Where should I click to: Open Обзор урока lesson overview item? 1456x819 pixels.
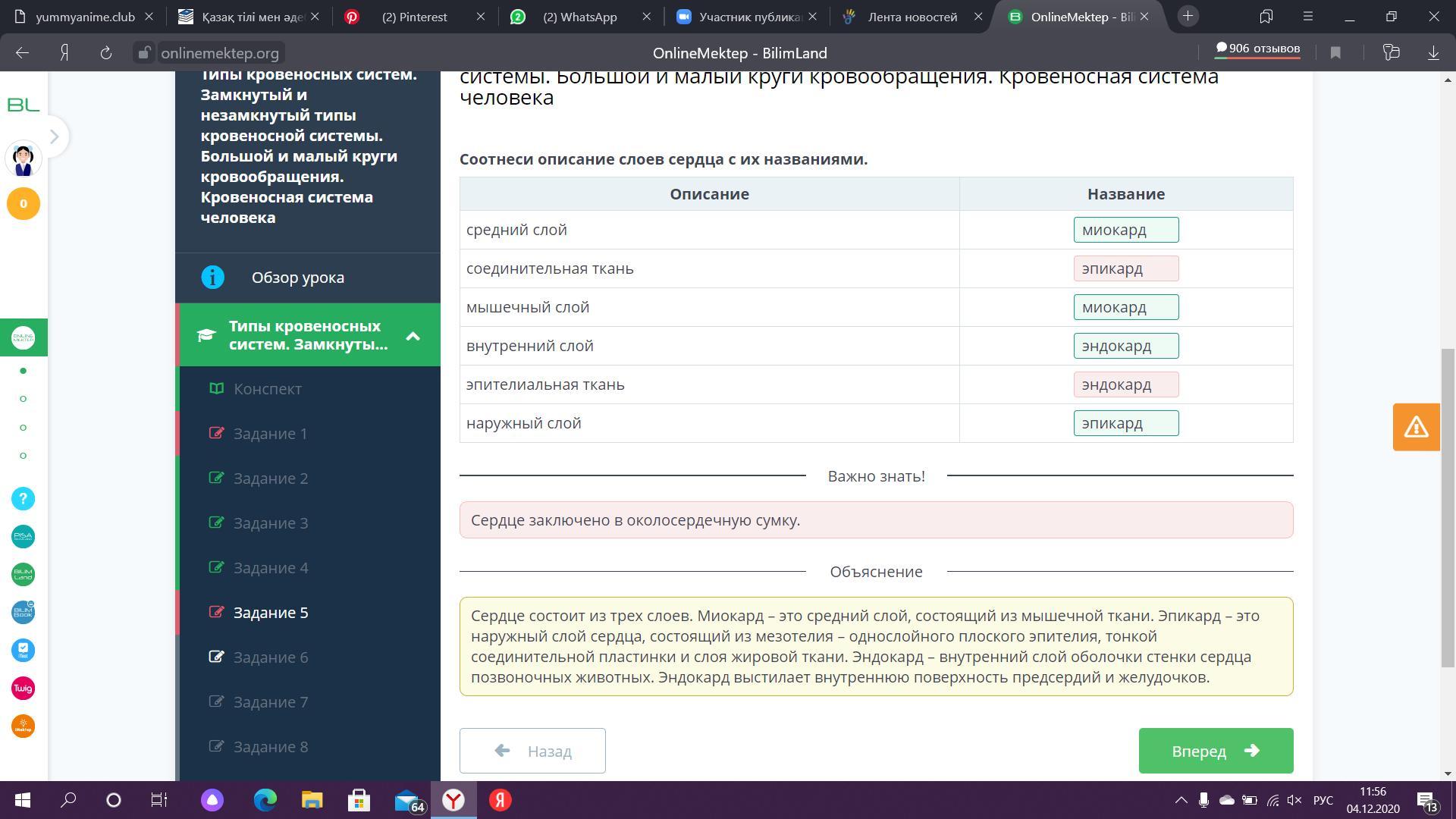[297, 278]
